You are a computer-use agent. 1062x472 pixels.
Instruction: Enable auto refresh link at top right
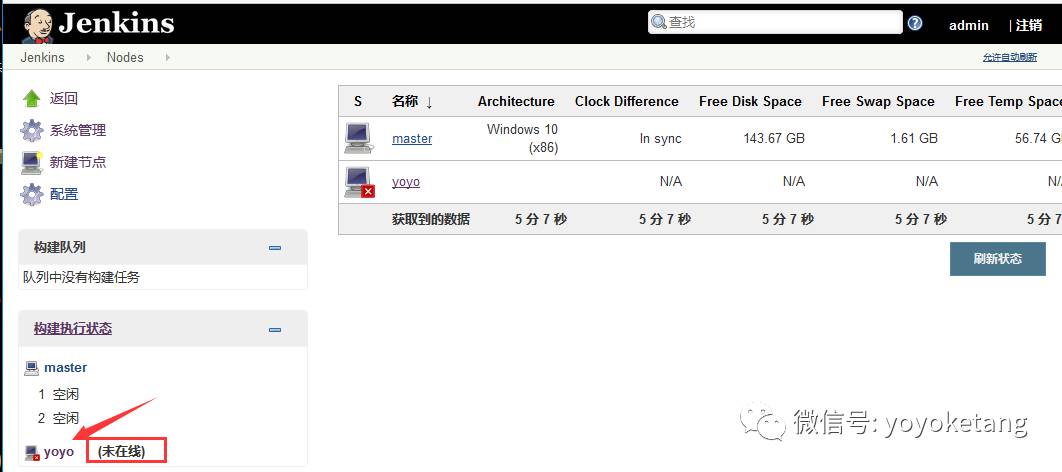click(x=1010, y=58)
